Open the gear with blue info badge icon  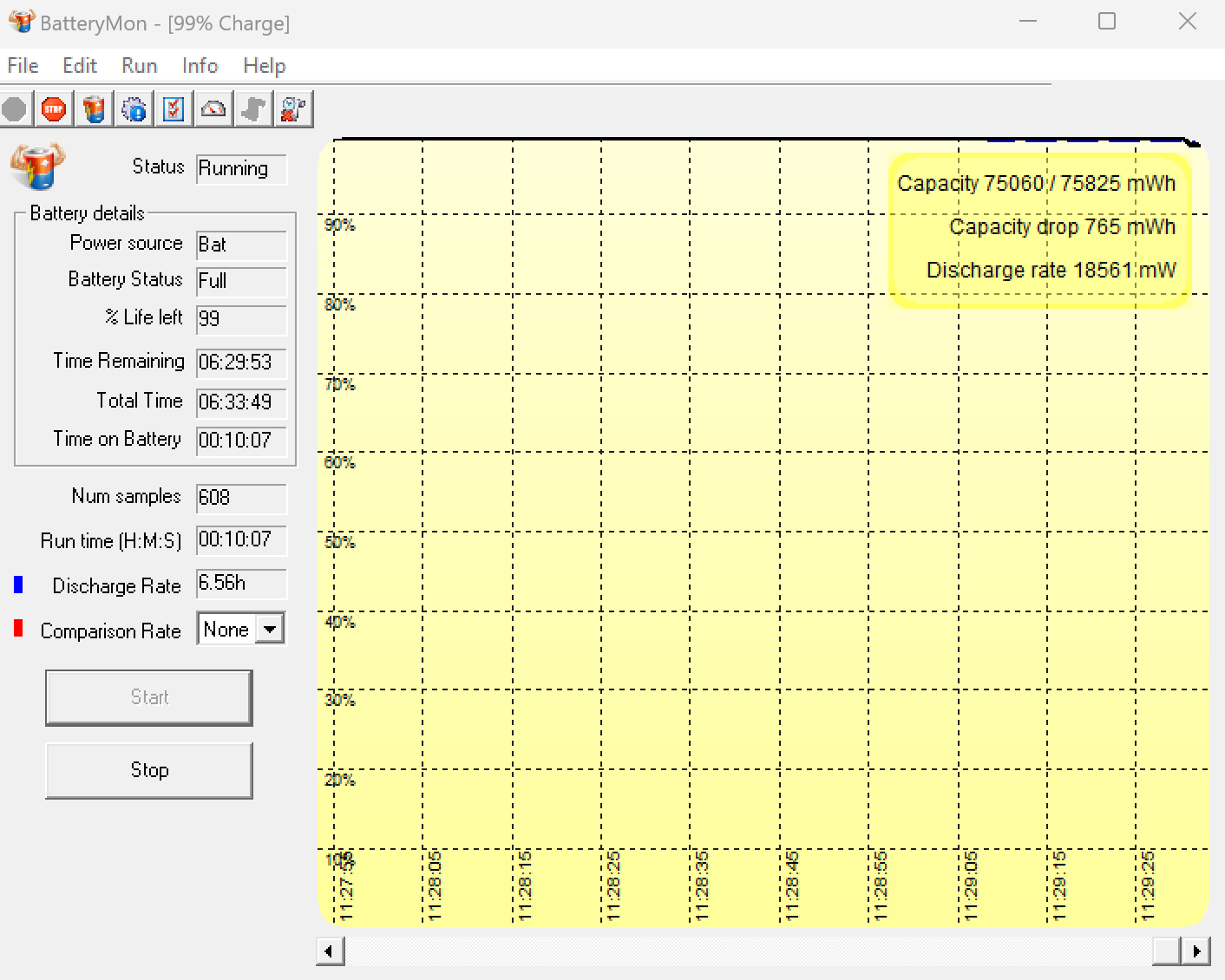[134, 109]
